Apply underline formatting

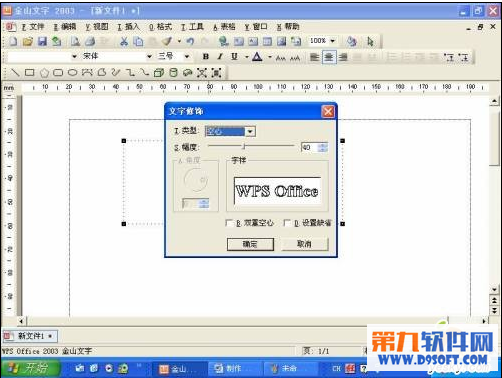[x=235, y=57]
